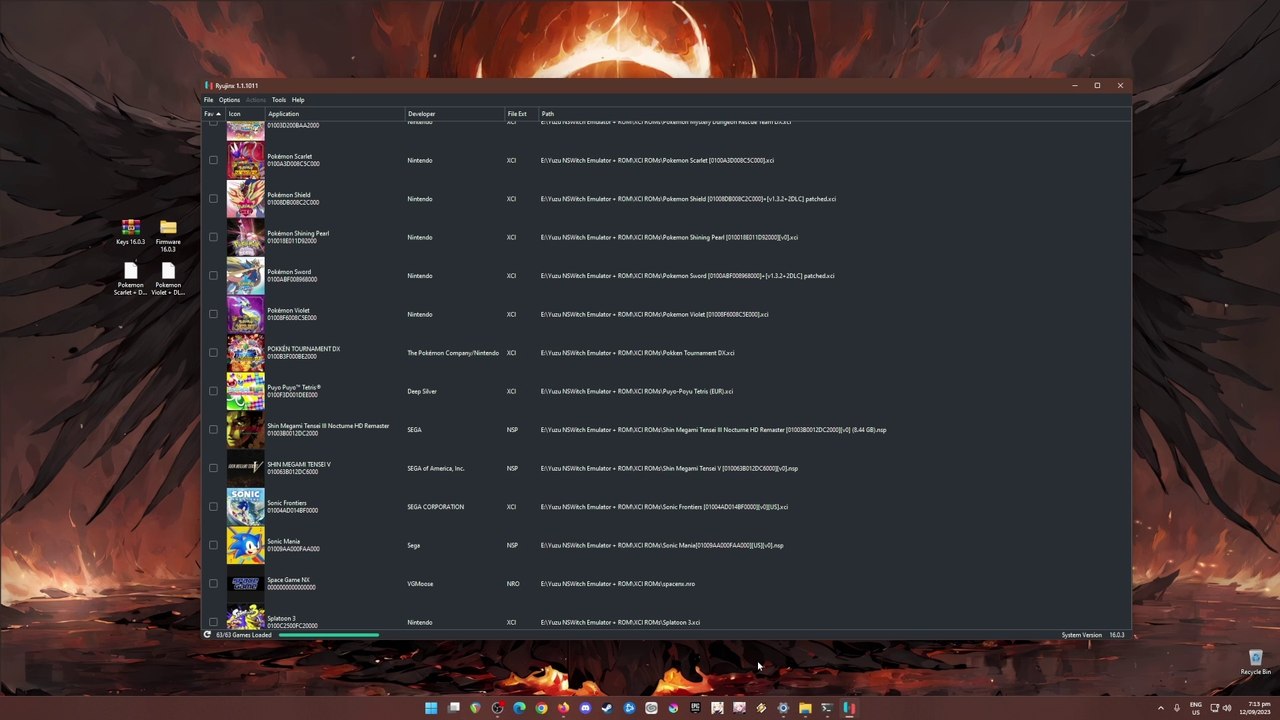1280x720 pixels.
Task: Open the Windows Start menu
Action: point(431,708)
